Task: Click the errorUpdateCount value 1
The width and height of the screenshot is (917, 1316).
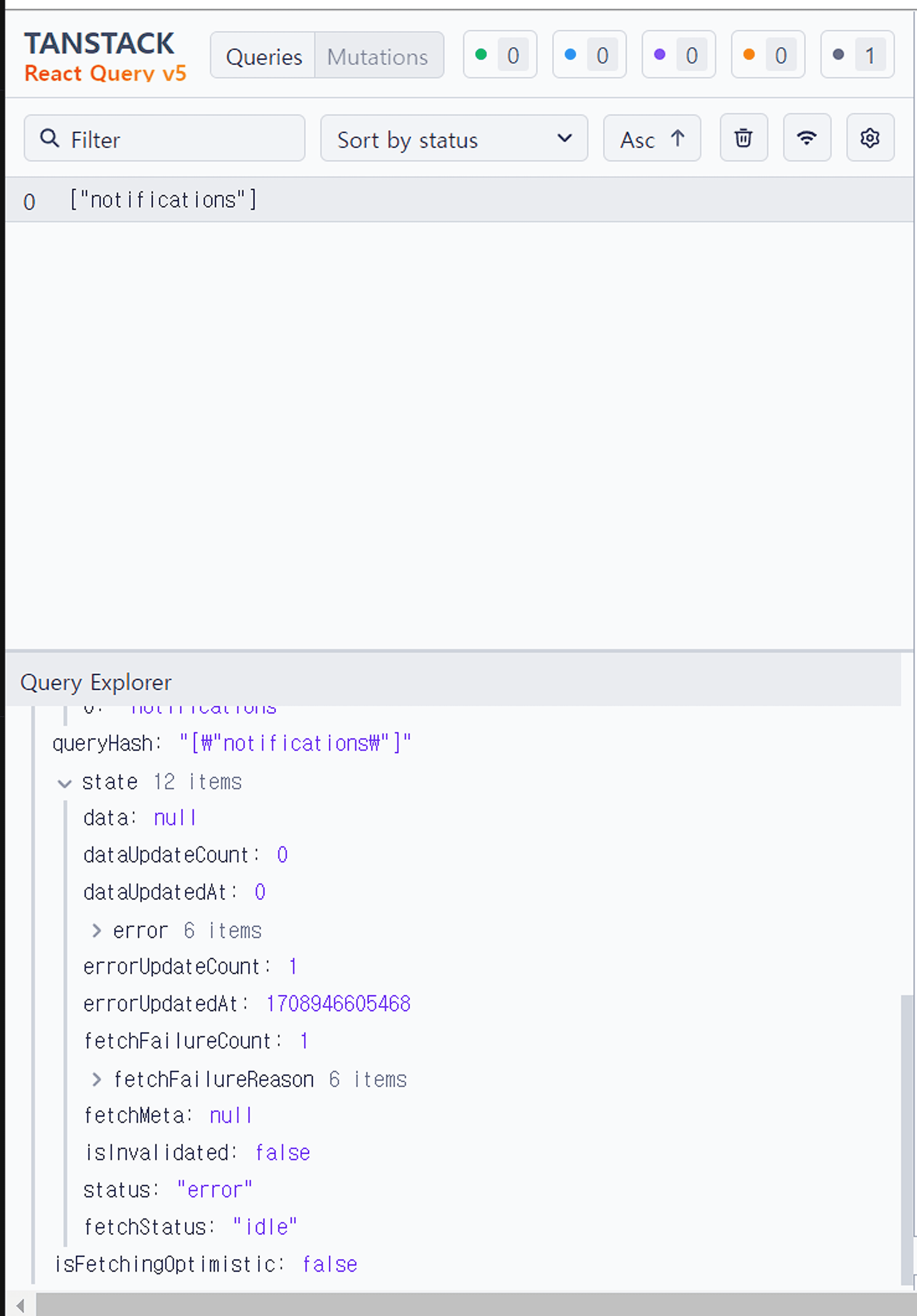Action: click(293, 967)
